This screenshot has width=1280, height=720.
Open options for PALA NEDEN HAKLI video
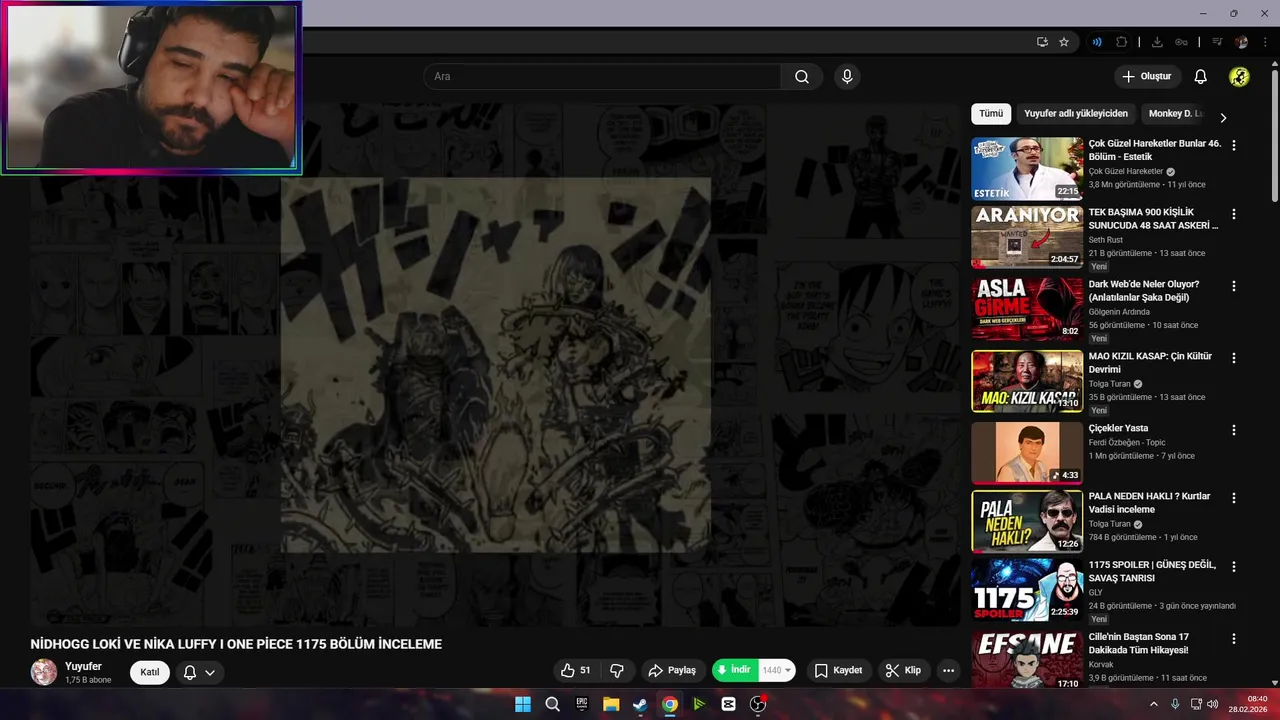pos(1233,498)
